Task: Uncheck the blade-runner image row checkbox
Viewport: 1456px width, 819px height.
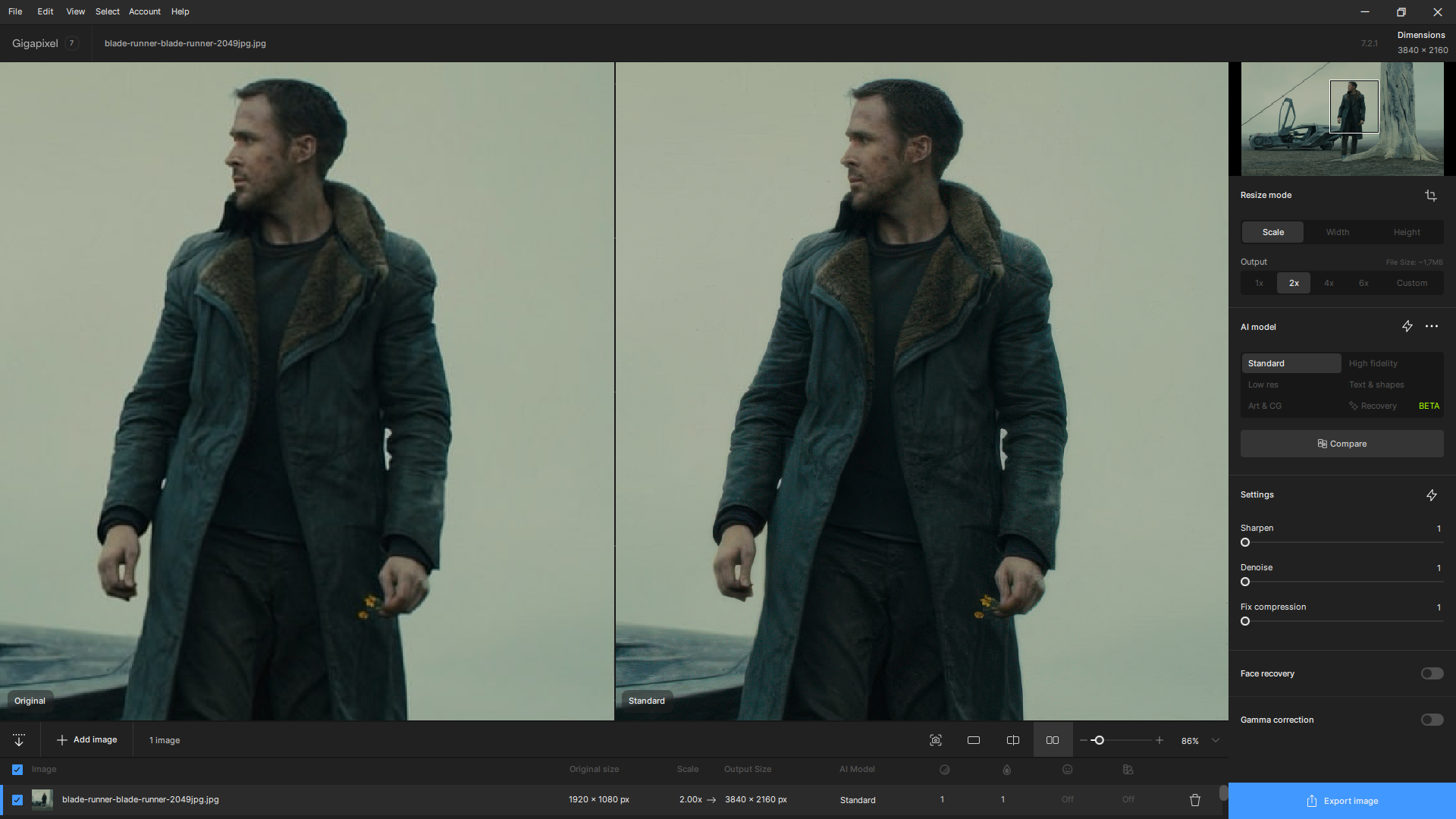Action: (17, 800)
